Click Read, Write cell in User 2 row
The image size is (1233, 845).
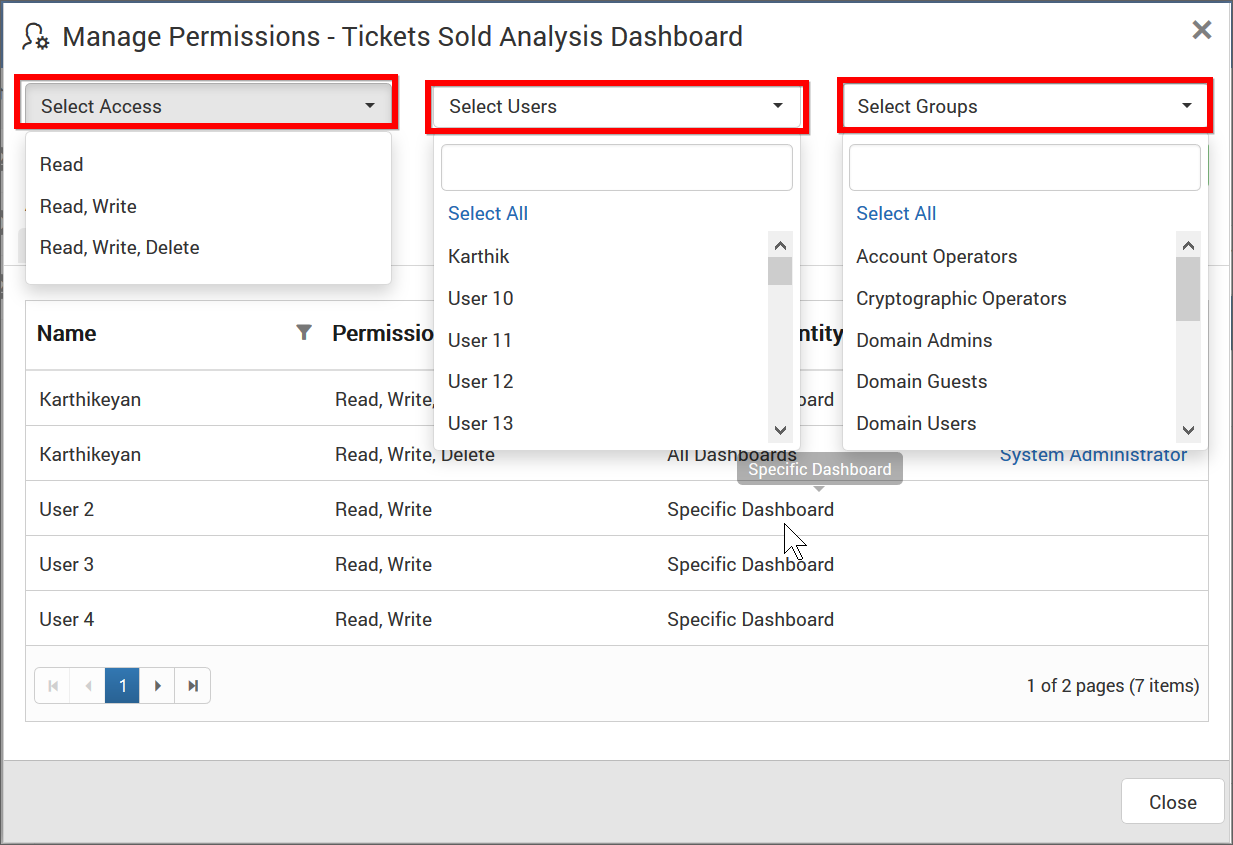384,509
